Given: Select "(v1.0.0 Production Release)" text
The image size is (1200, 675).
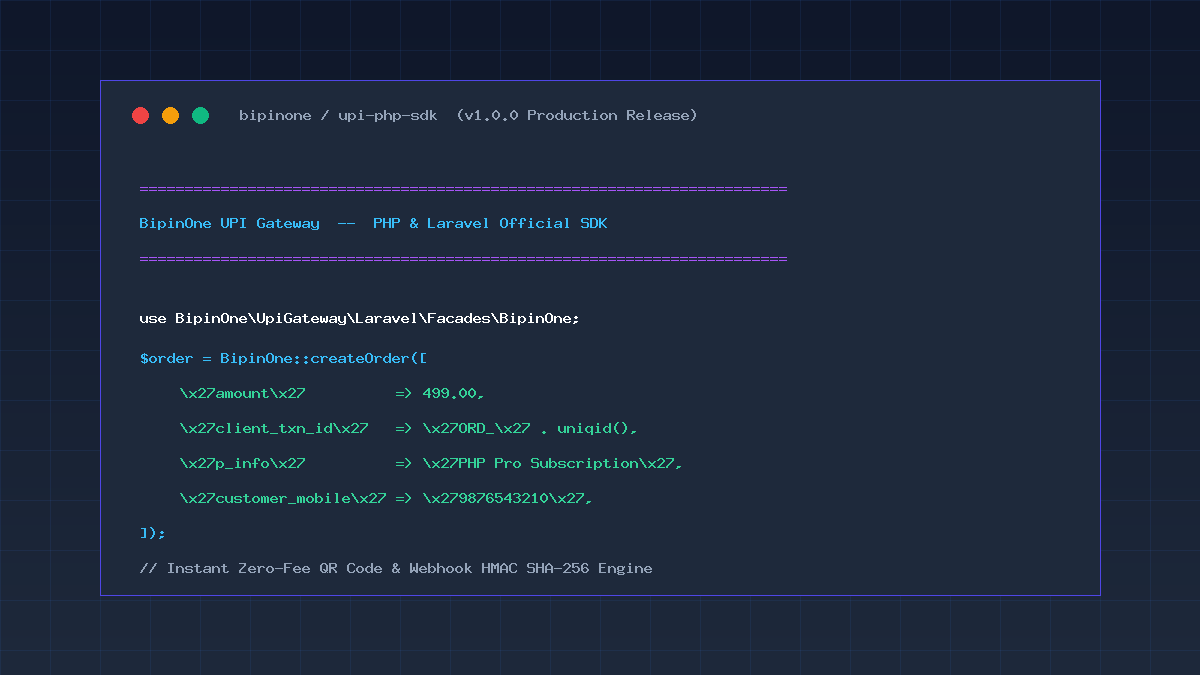Looking at the screenshot, I should pyautogui.click(x=577, y=116).
